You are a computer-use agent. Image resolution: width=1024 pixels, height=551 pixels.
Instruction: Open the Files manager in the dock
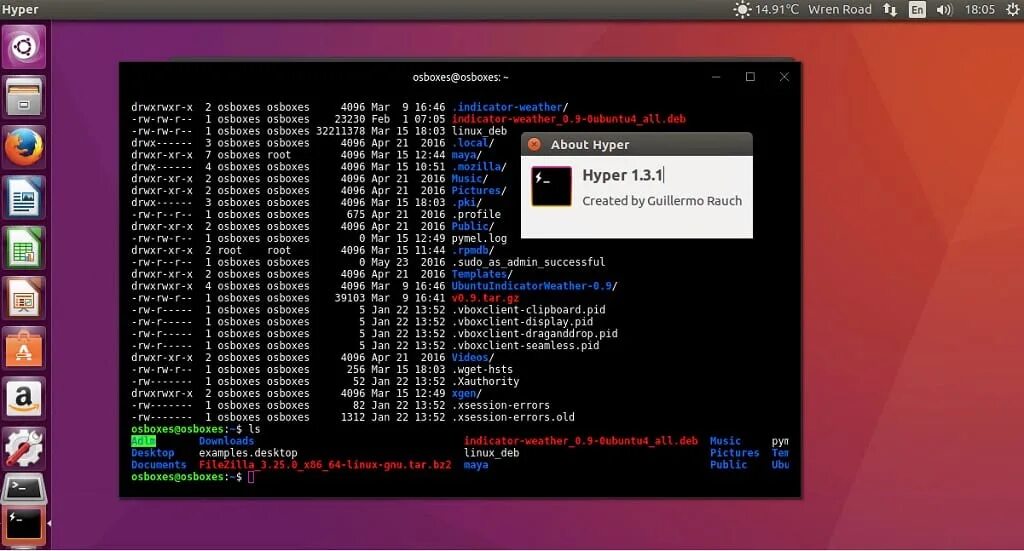click(24, 97)
